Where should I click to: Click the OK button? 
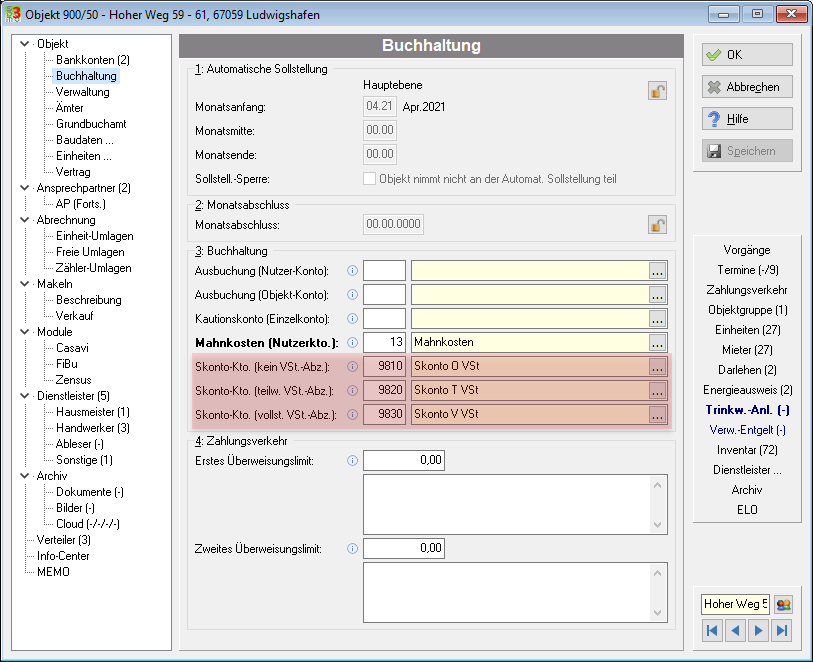point(747,54)
